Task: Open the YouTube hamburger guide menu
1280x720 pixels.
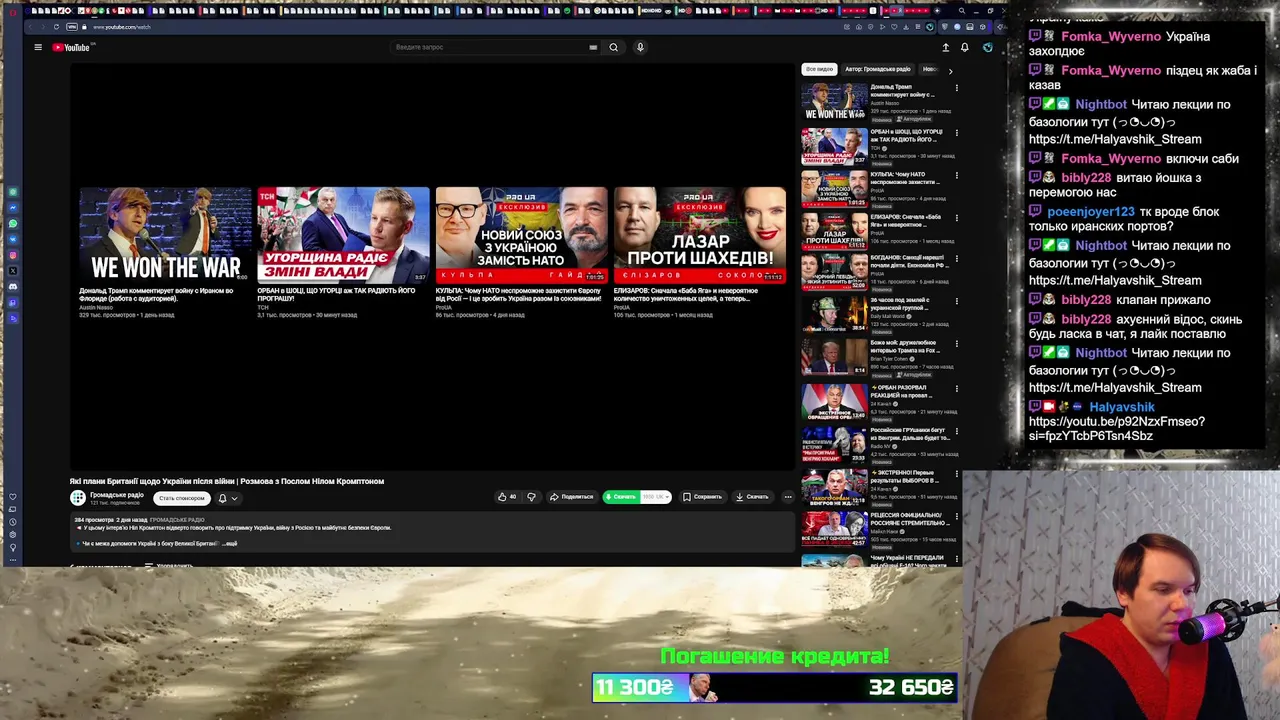Action: (x=38, y=47)
